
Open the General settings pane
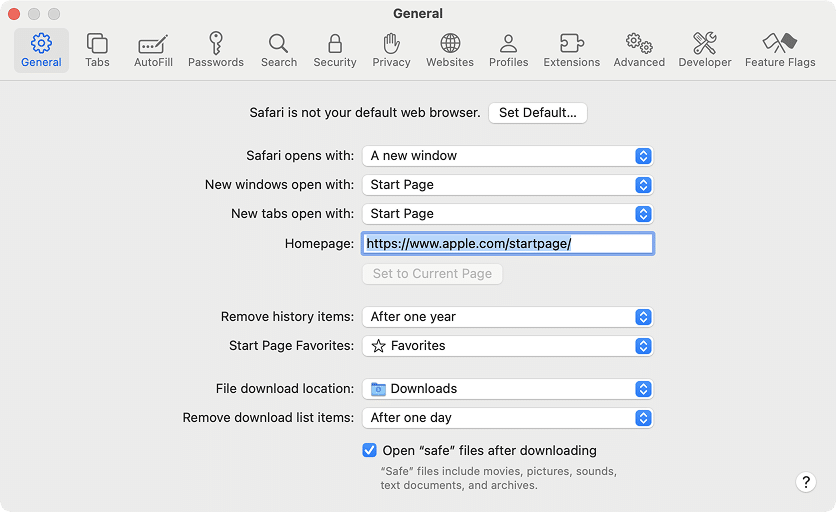pyautogui.click(x=41, y=51)
